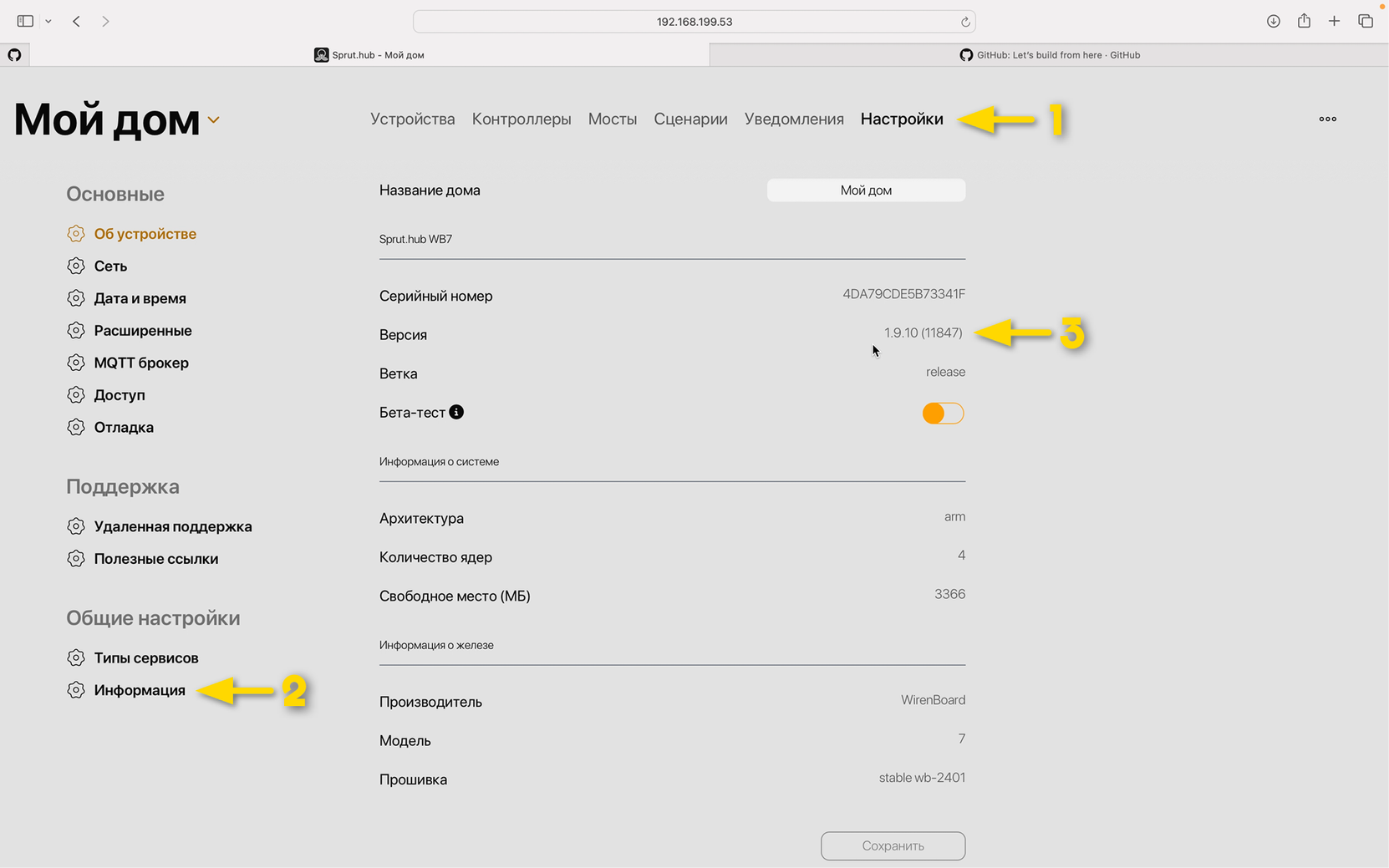The height and width of the screenshot is (868, 1389).
Task: Go back with the back arrow
Action: click(x=76, y=22)
